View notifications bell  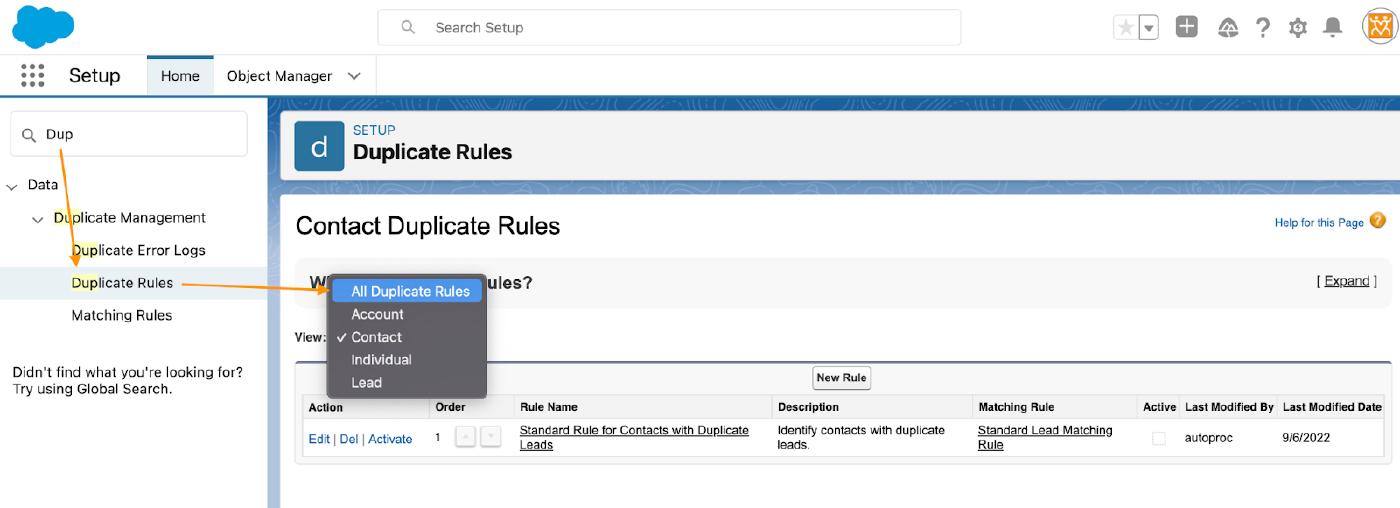[1332, 28]
